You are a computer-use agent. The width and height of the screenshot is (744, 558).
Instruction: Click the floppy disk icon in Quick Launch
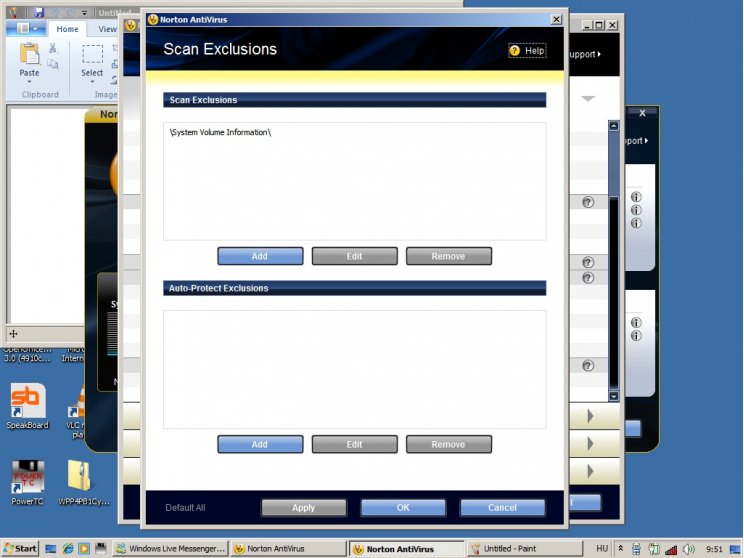(101, 549)
